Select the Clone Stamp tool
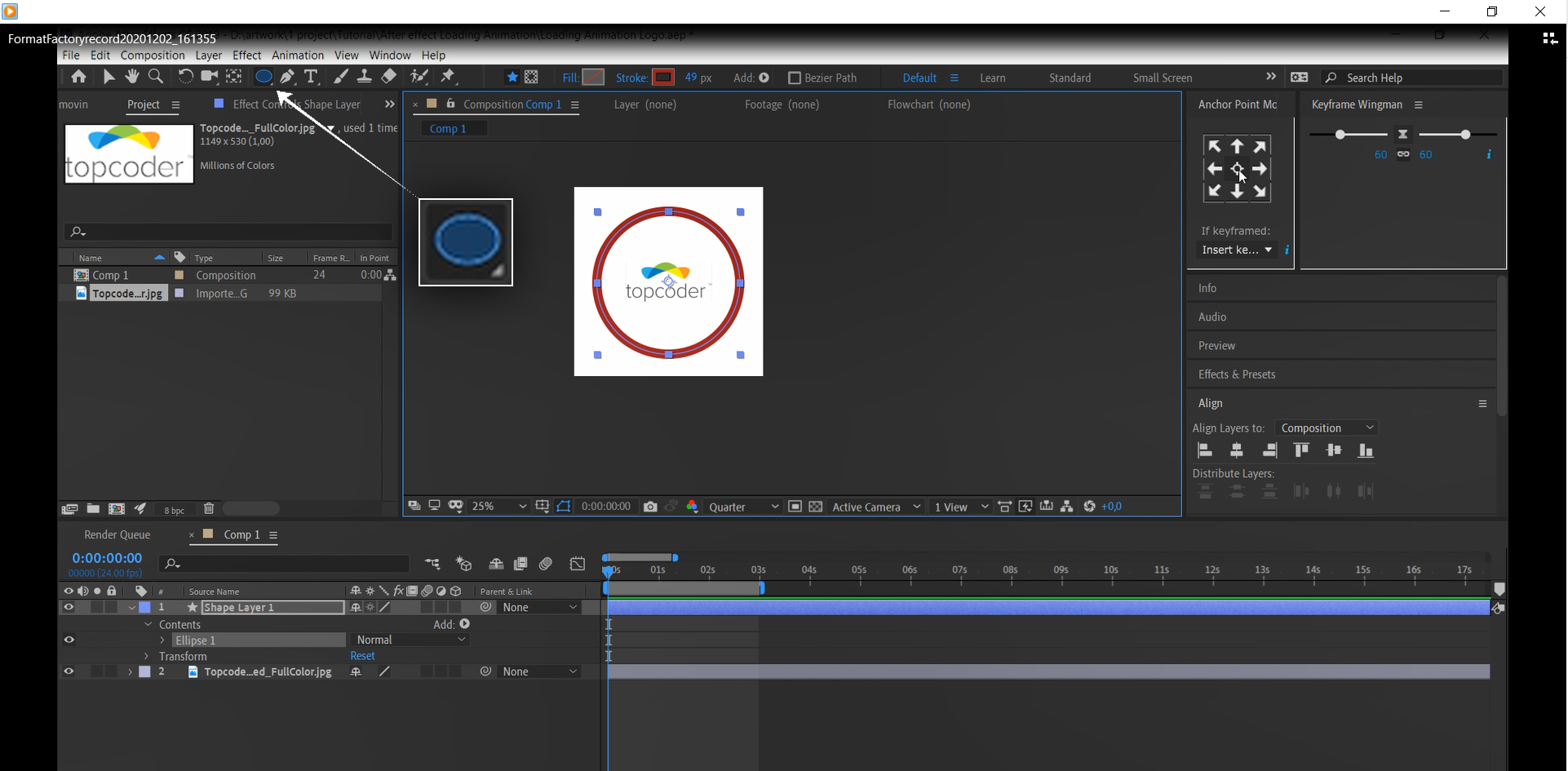The image size is (1568, 771). (x=365, y=77)
